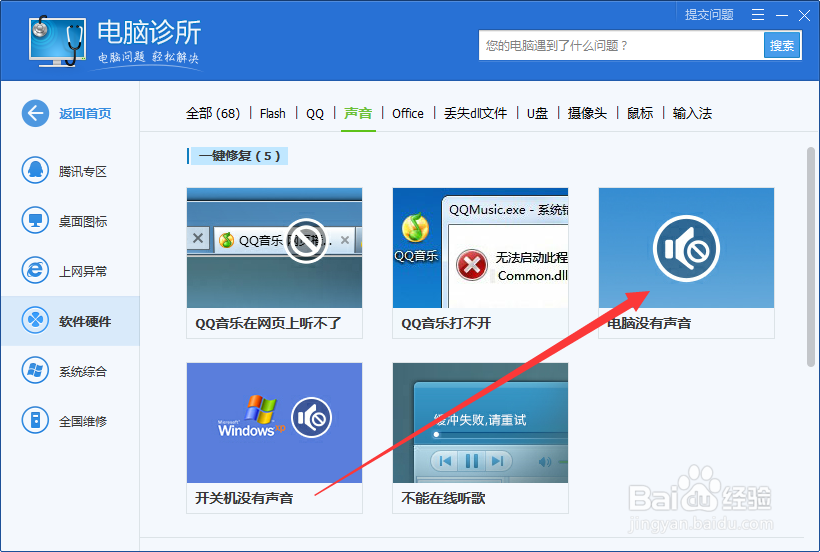Open the 不能在线听歌 player thumbnail
Viewport: 820px width, 552px height.
pos(480,423)
